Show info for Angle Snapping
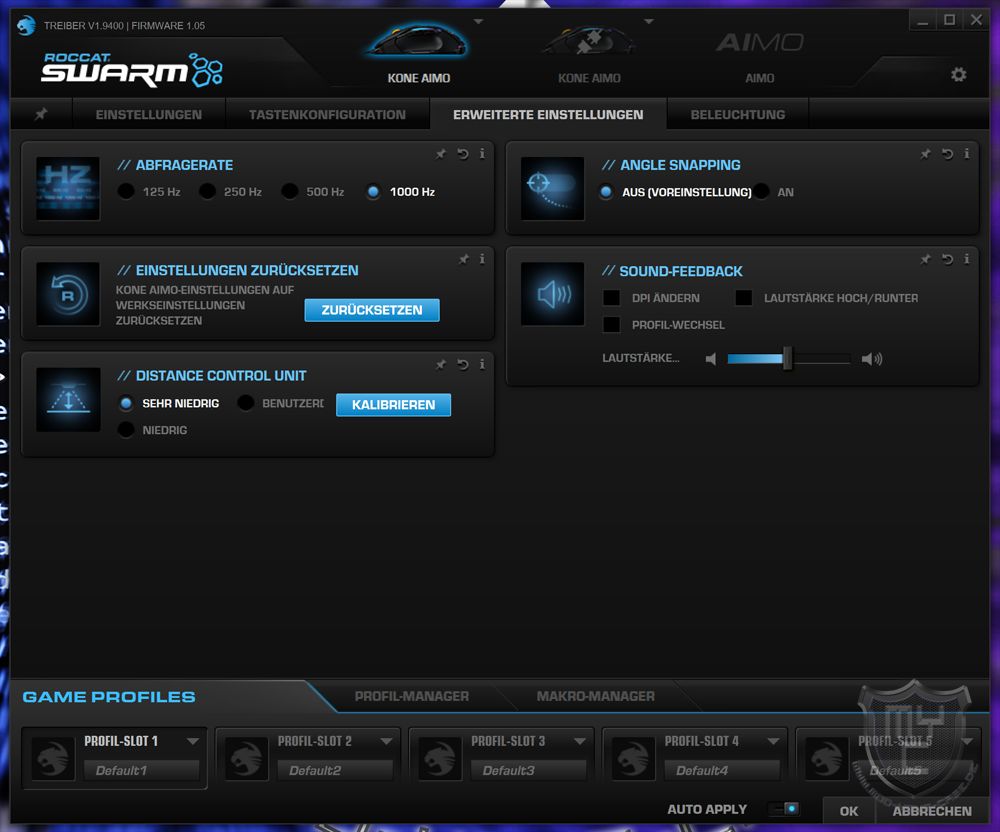 click(x=967, y=154)
